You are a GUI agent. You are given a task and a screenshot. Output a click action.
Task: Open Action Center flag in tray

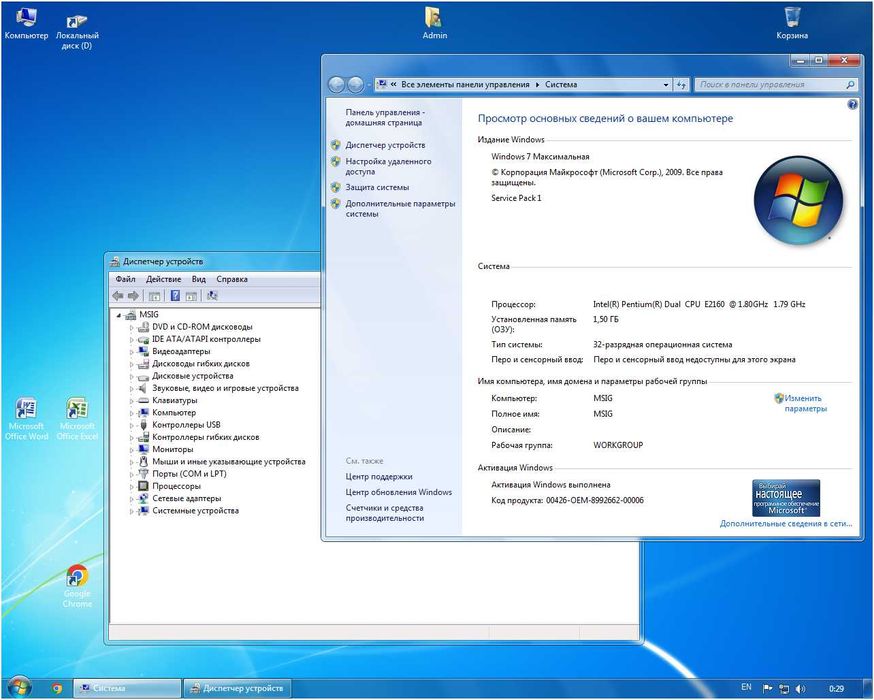pyautogui.click(x=768, y=689)
